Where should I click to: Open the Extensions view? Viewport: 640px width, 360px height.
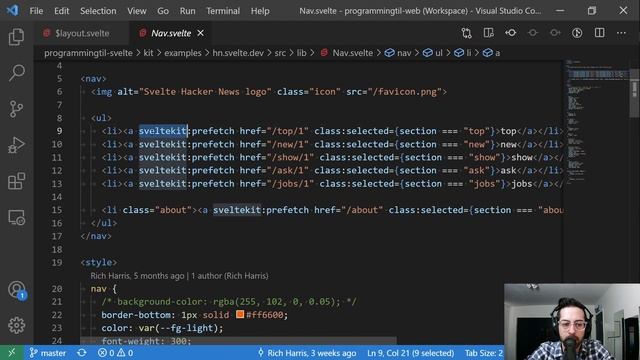pyautogui.click(x=16, y=181)
